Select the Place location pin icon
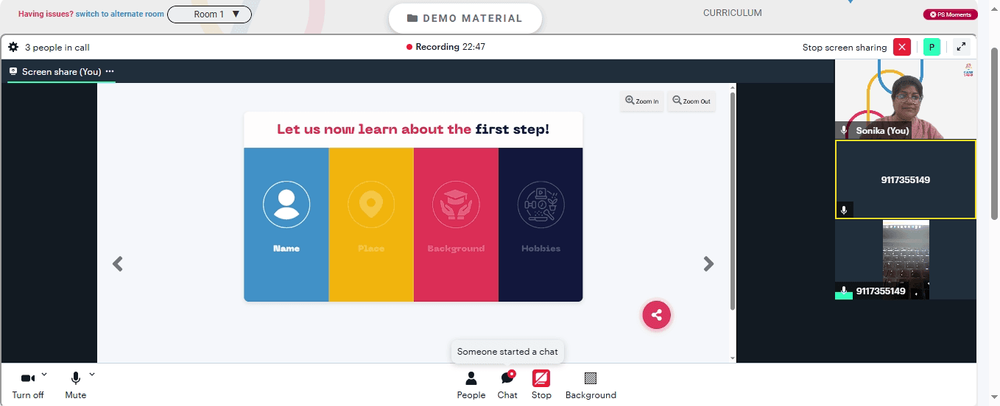1000x406 pixels. (x=371, y=205)
